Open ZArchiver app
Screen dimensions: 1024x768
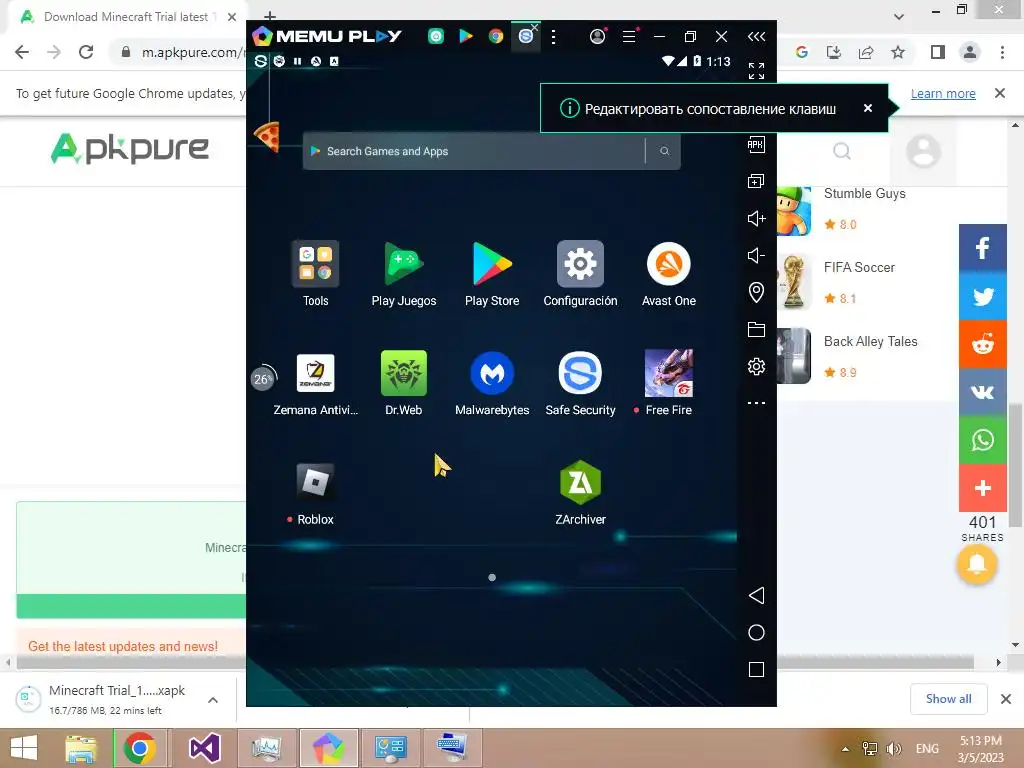580,482
